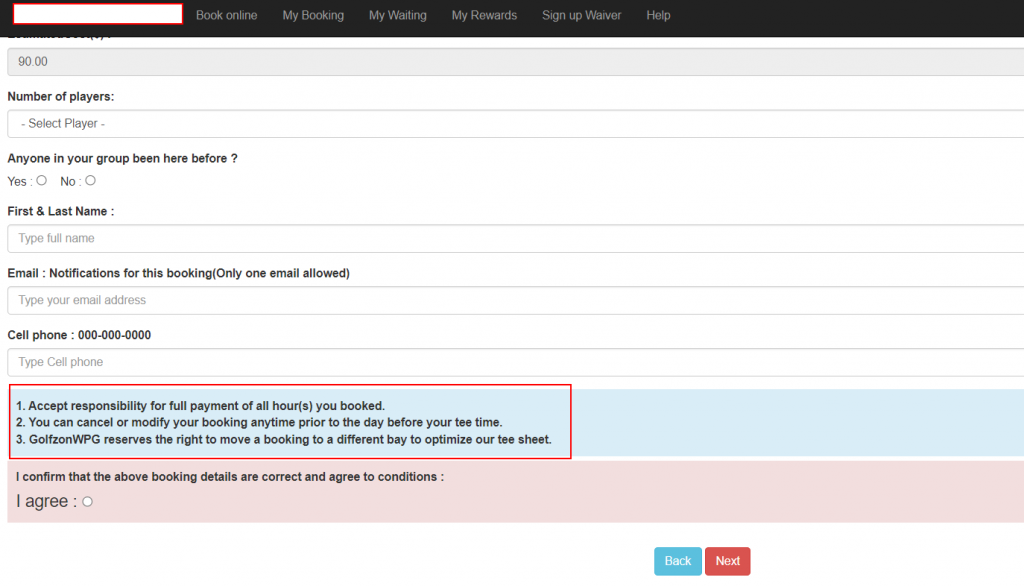The image size is (1024, 586).
Task: Select Yes for been here before
Action: tap(42, 181)
